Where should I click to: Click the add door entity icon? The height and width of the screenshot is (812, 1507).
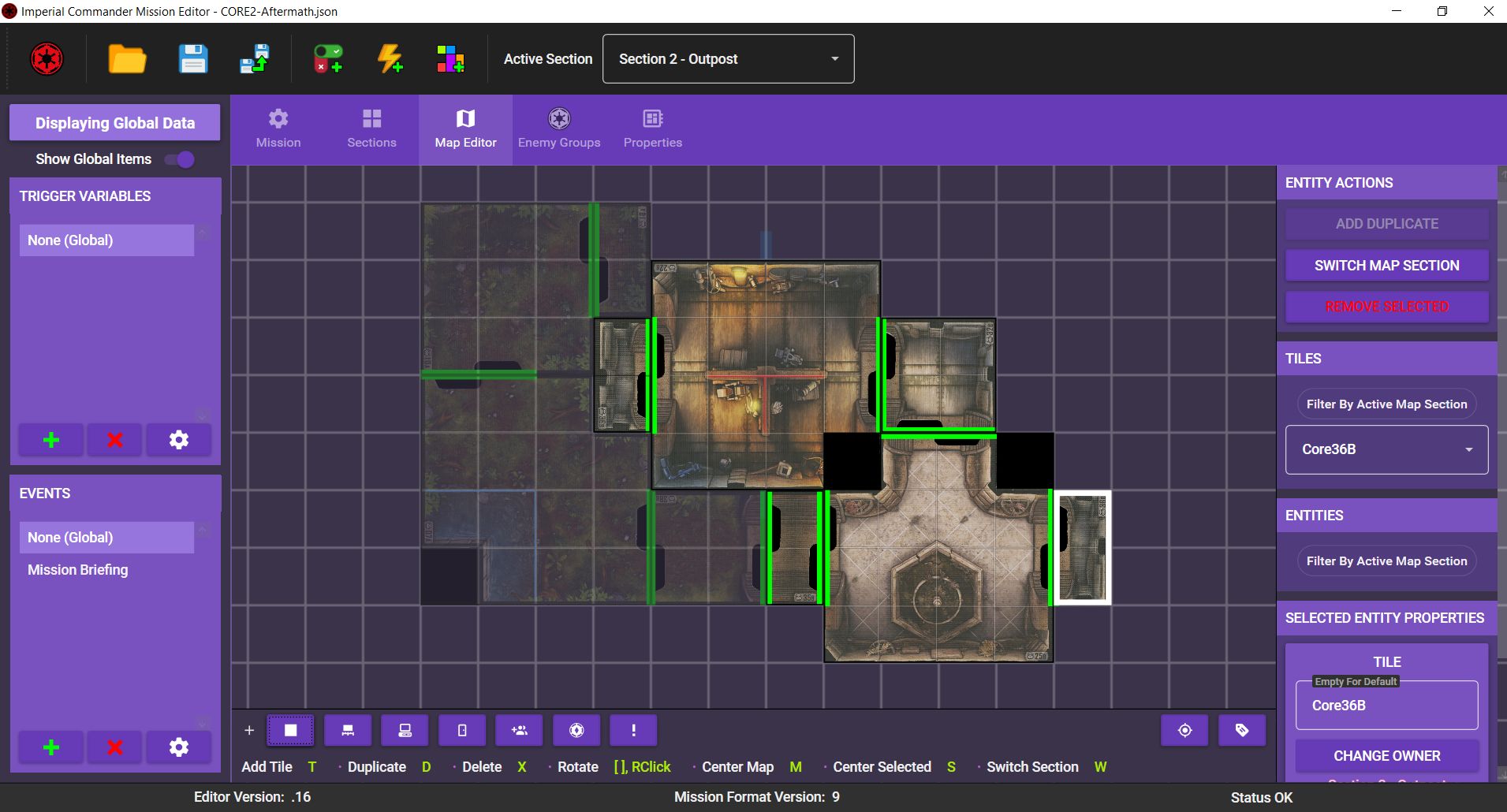coord(462,730)
